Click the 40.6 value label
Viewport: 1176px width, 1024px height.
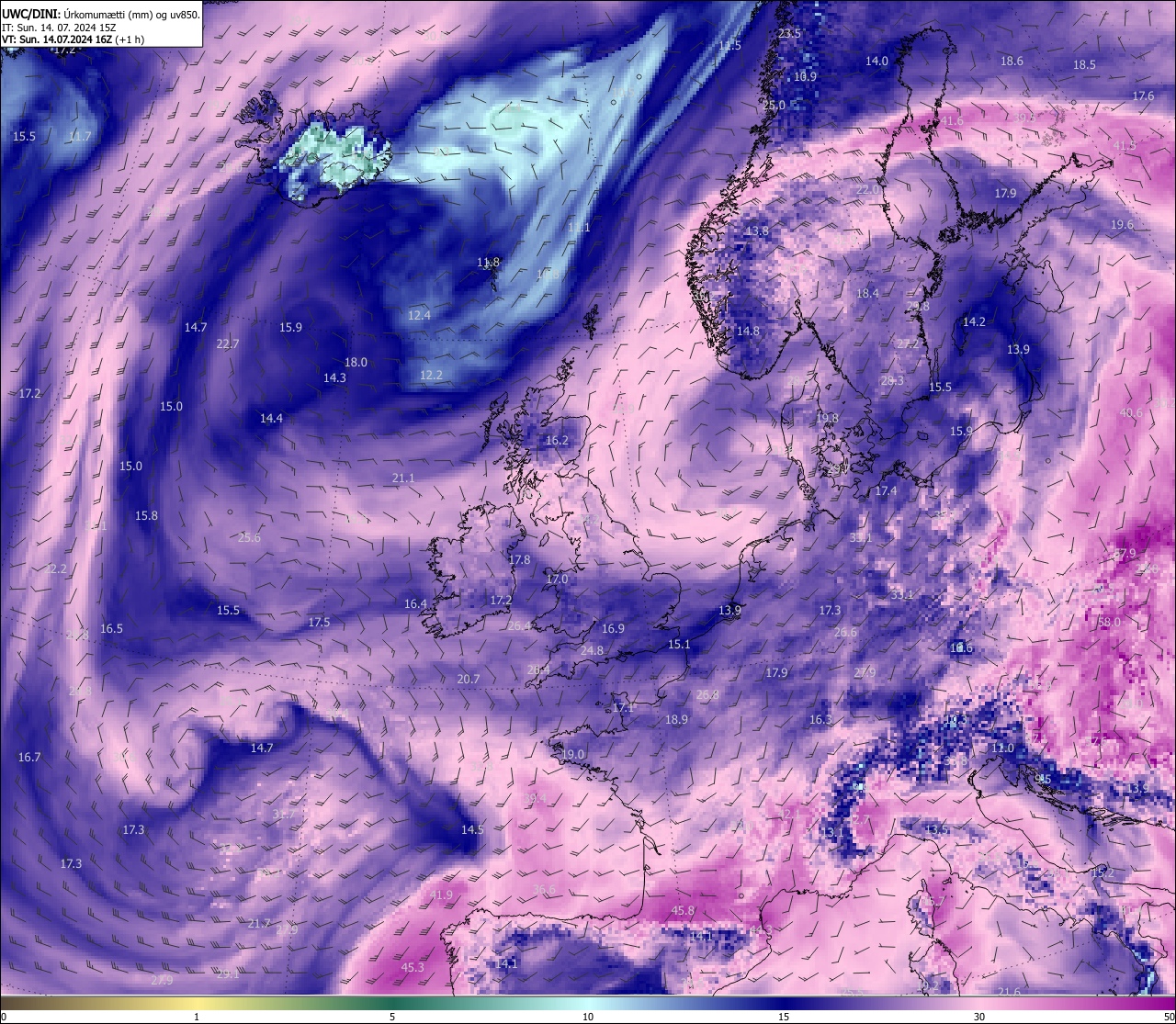[1131, 413]
